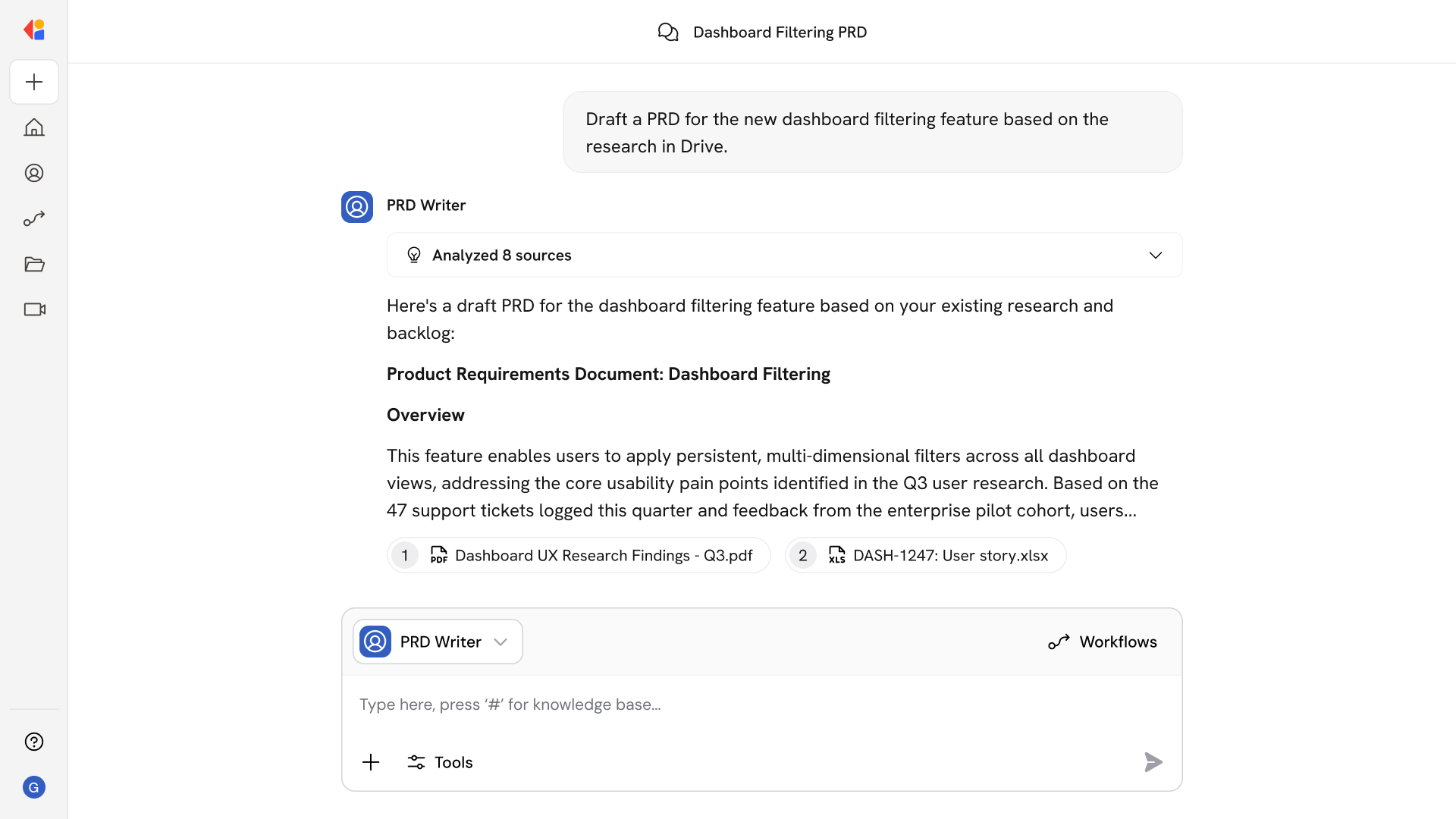
Task: Open the help question mark icon
Action: click(34, 742)
